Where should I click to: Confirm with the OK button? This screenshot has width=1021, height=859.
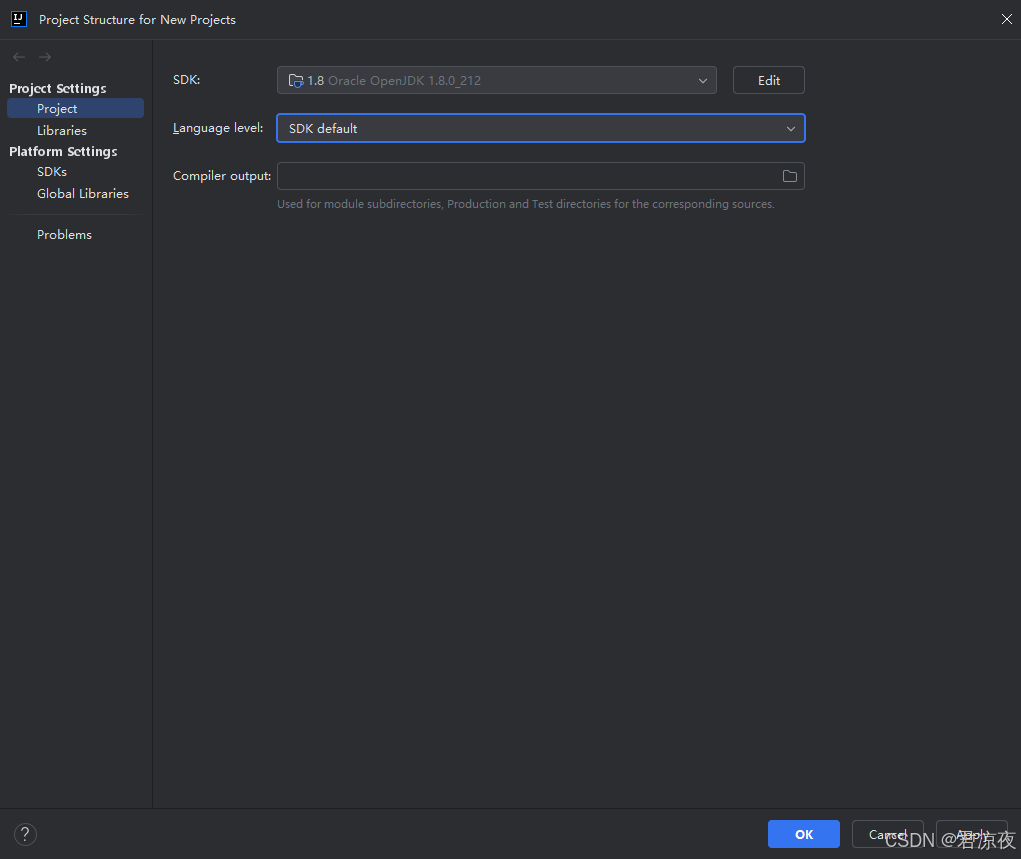point(803,834)
